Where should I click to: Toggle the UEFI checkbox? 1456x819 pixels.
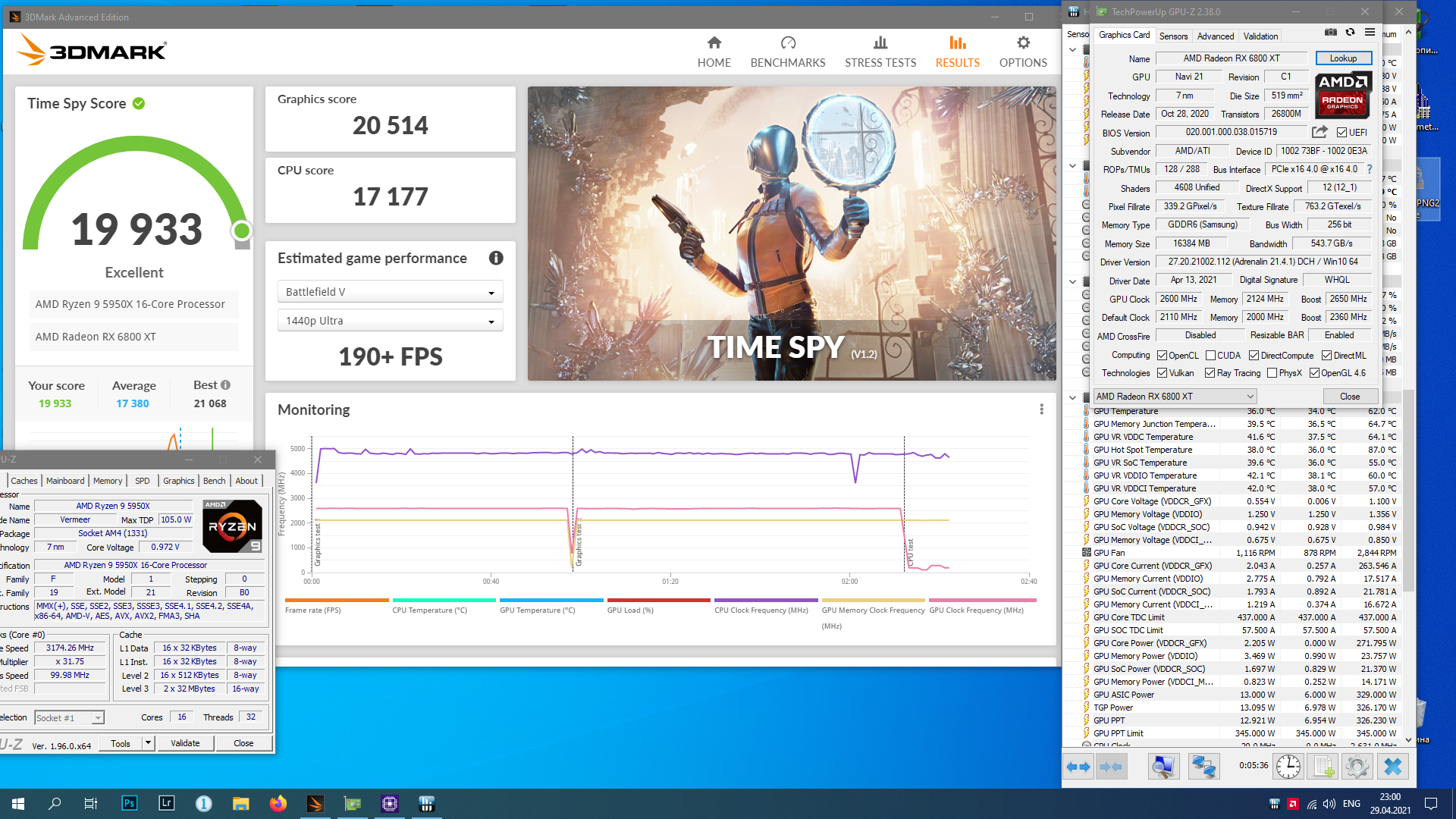1341,133
